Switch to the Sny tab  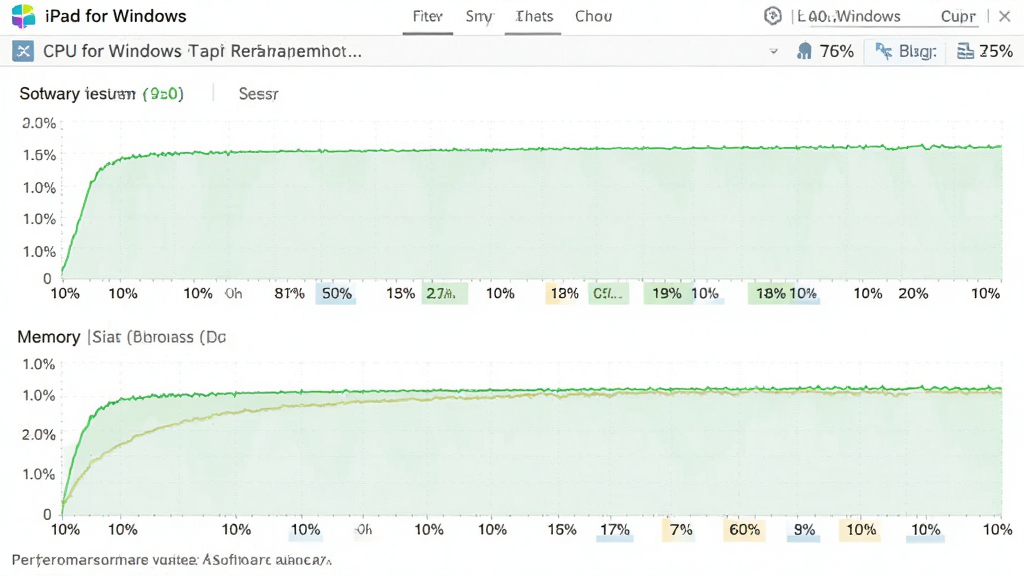479,16
